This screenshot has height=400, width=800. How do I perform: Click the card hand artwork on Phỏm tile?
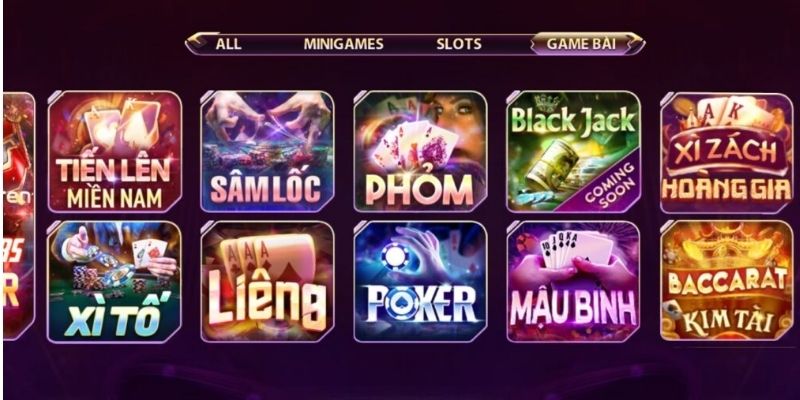tap(416, 145)
